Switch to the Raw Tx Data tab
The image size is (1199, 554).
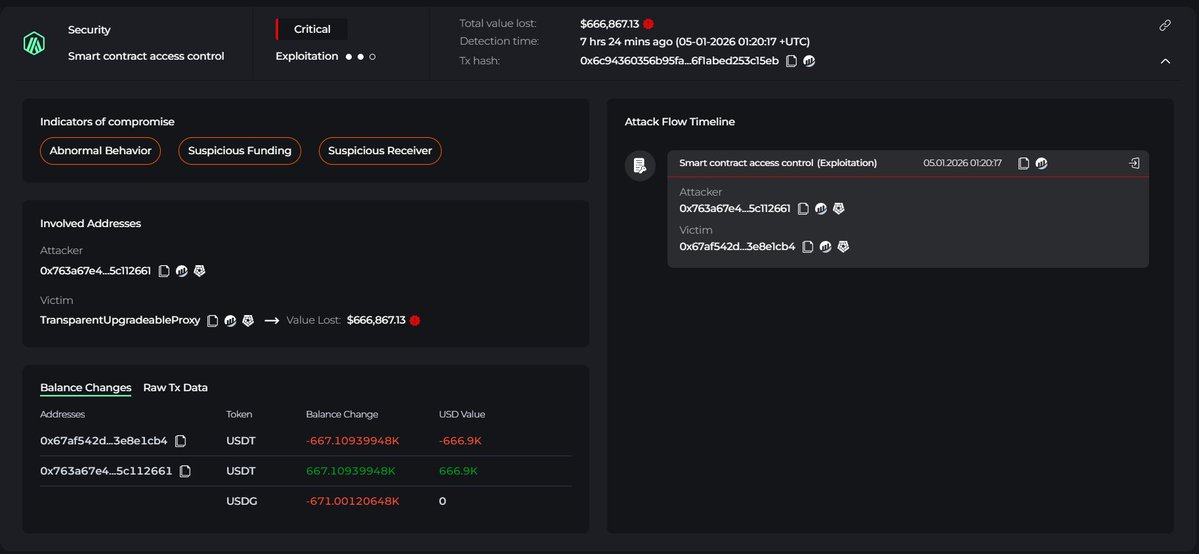[x=175, y=388]
